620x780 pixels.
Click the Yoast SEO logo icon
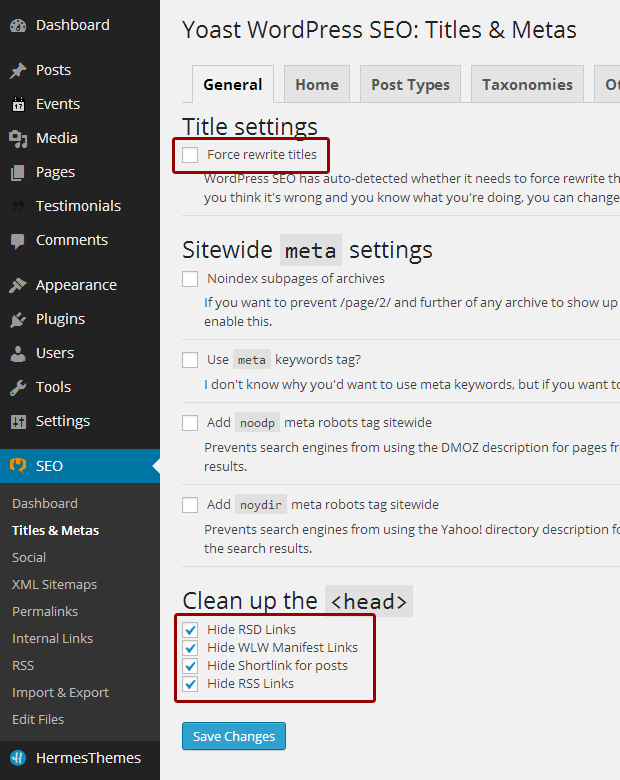(x=18, y=466)
